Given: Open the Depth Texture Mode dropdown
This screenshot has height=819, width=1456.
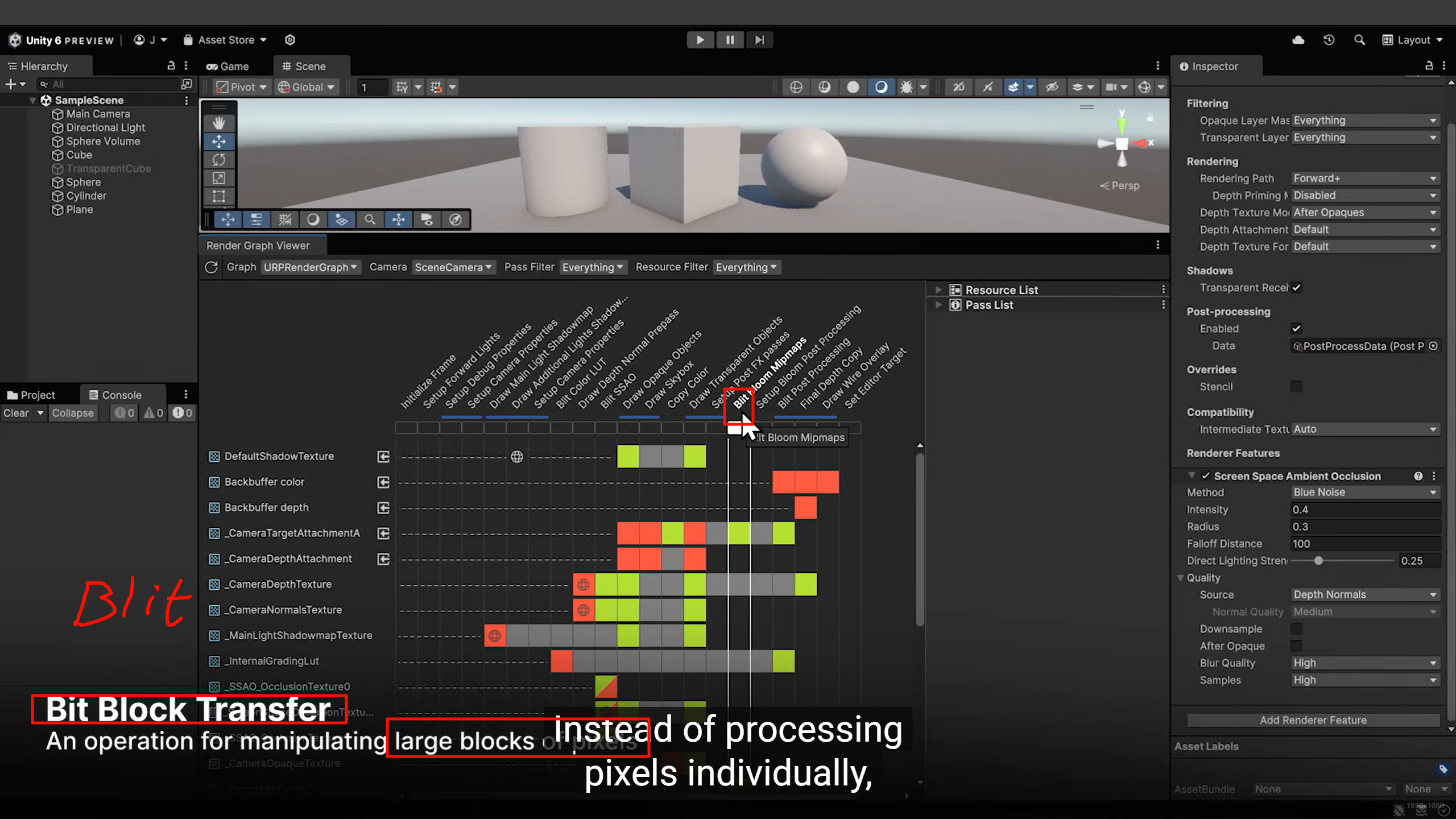Looking at the screenshot, I should (x=1365, y=213).
